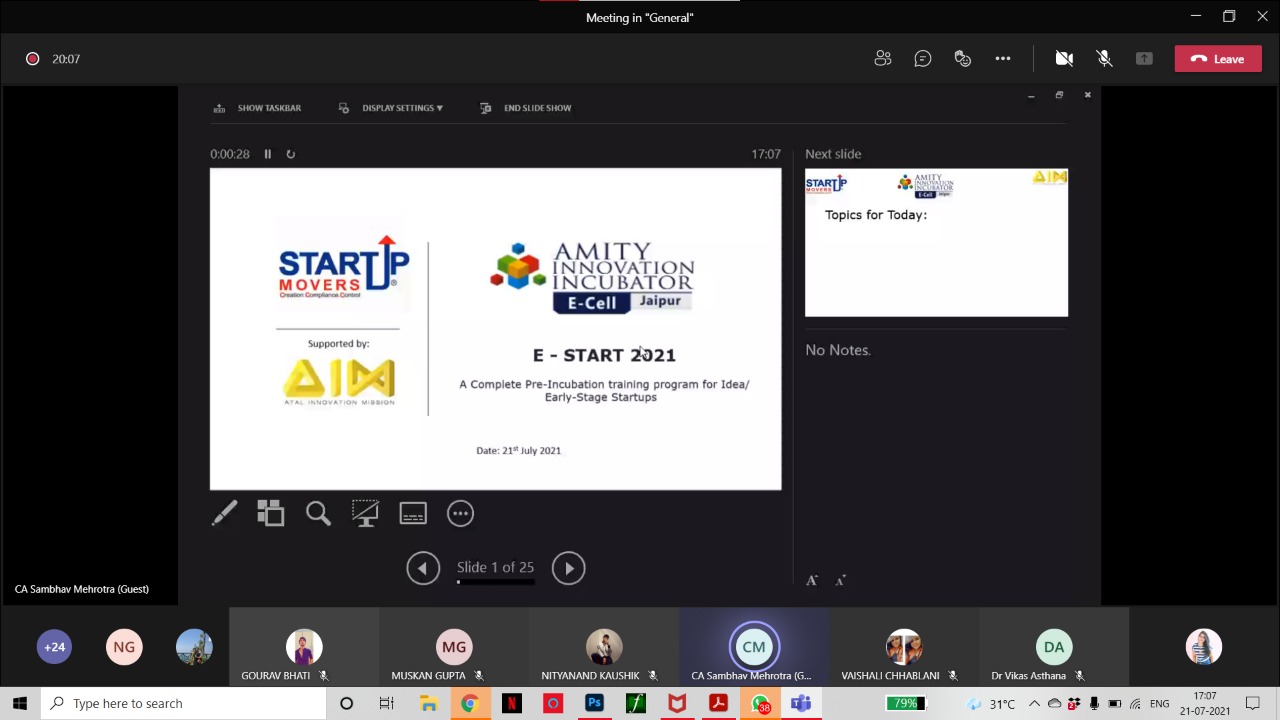Toggle the camera on
The image size is (1280, 720).
click(x=1064, y=59)
